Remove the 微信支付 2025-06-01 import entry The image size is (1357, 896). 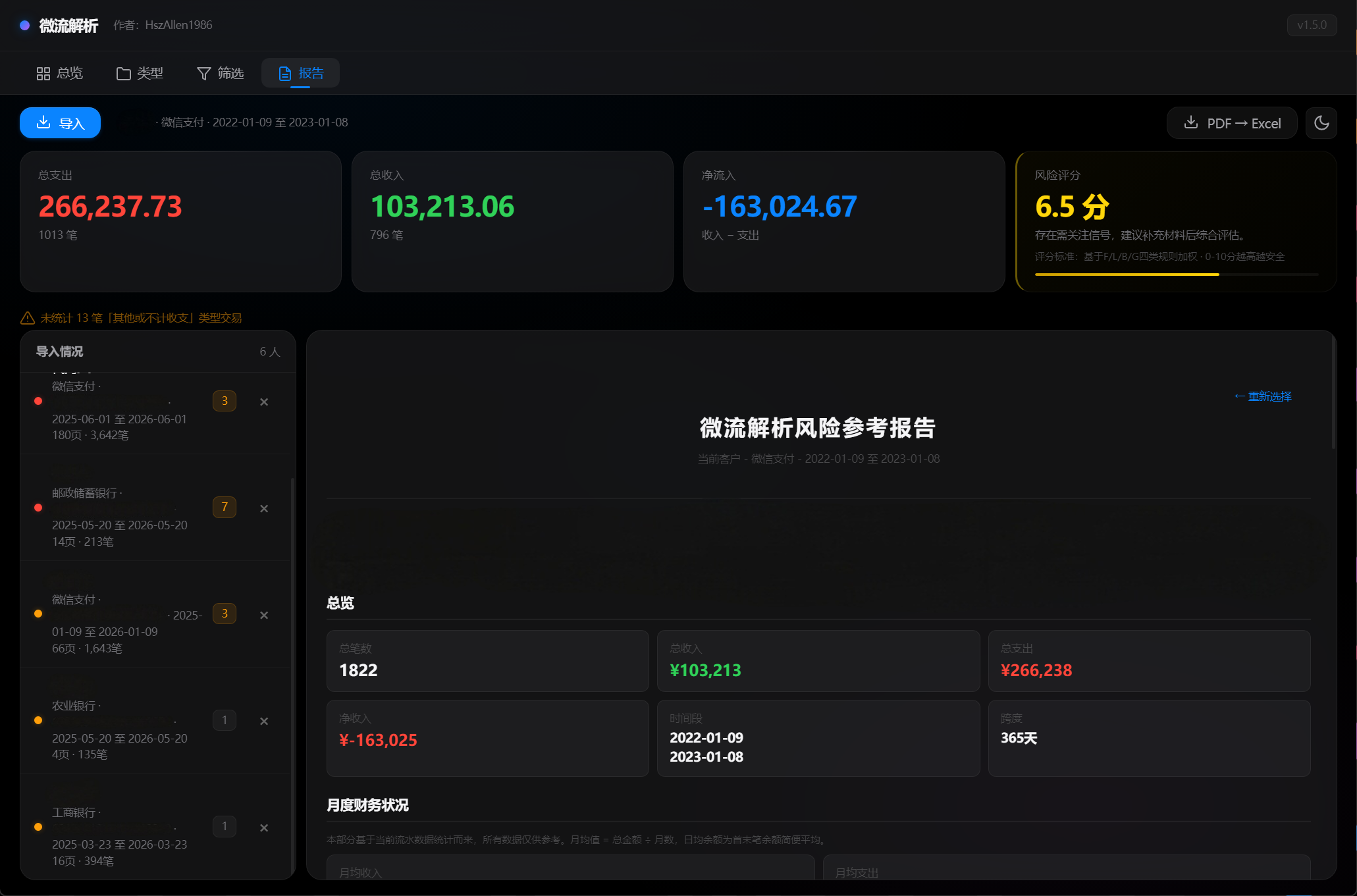click(x=264, y=402)
